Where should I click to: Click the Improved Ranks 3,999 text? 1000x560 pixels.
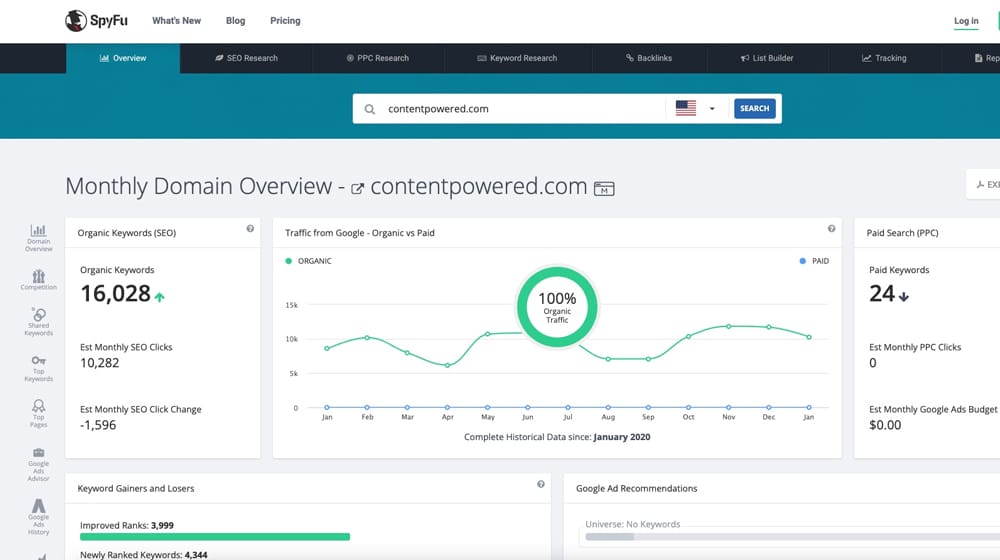(x=127, y=526)
